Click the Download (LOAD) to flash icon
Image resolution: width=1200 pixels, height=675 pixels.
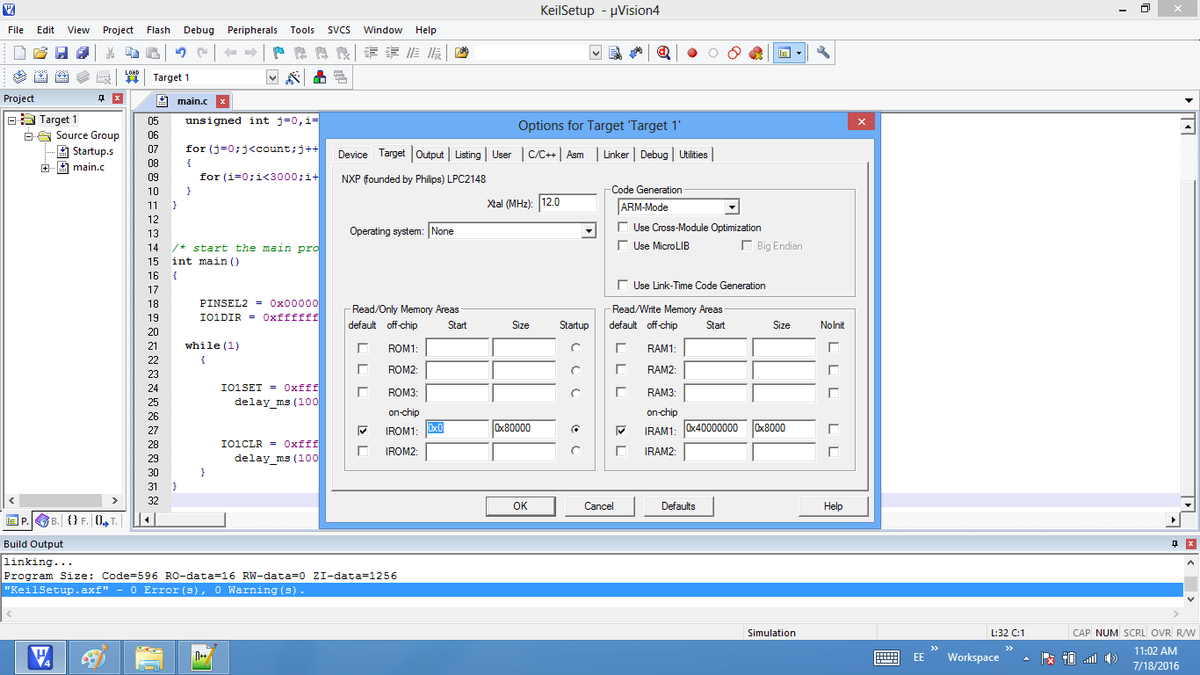(x=133, y=77)
